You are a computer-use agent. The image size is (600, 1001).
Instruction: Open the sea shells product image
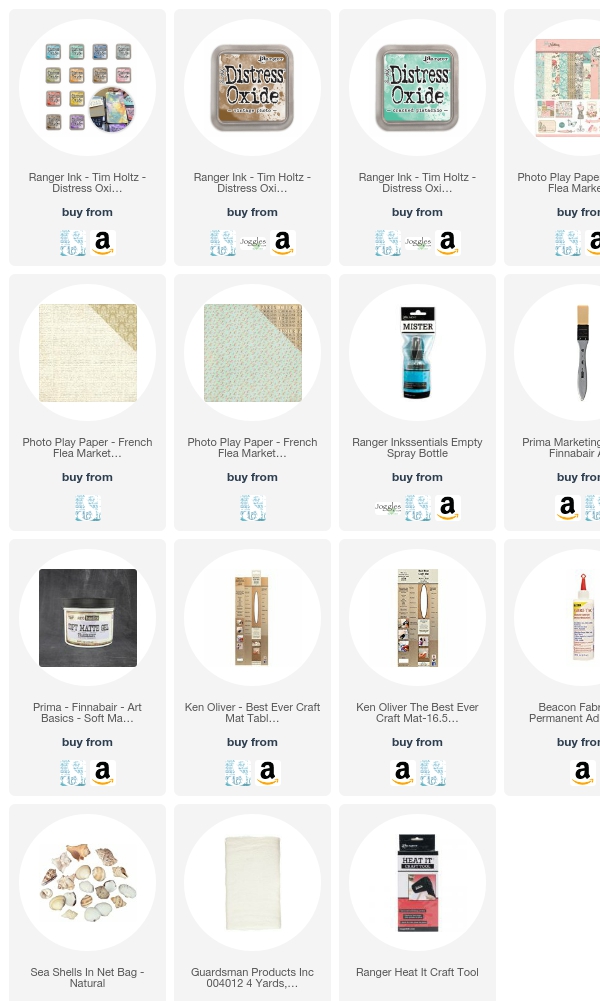(x=87, y=882)
